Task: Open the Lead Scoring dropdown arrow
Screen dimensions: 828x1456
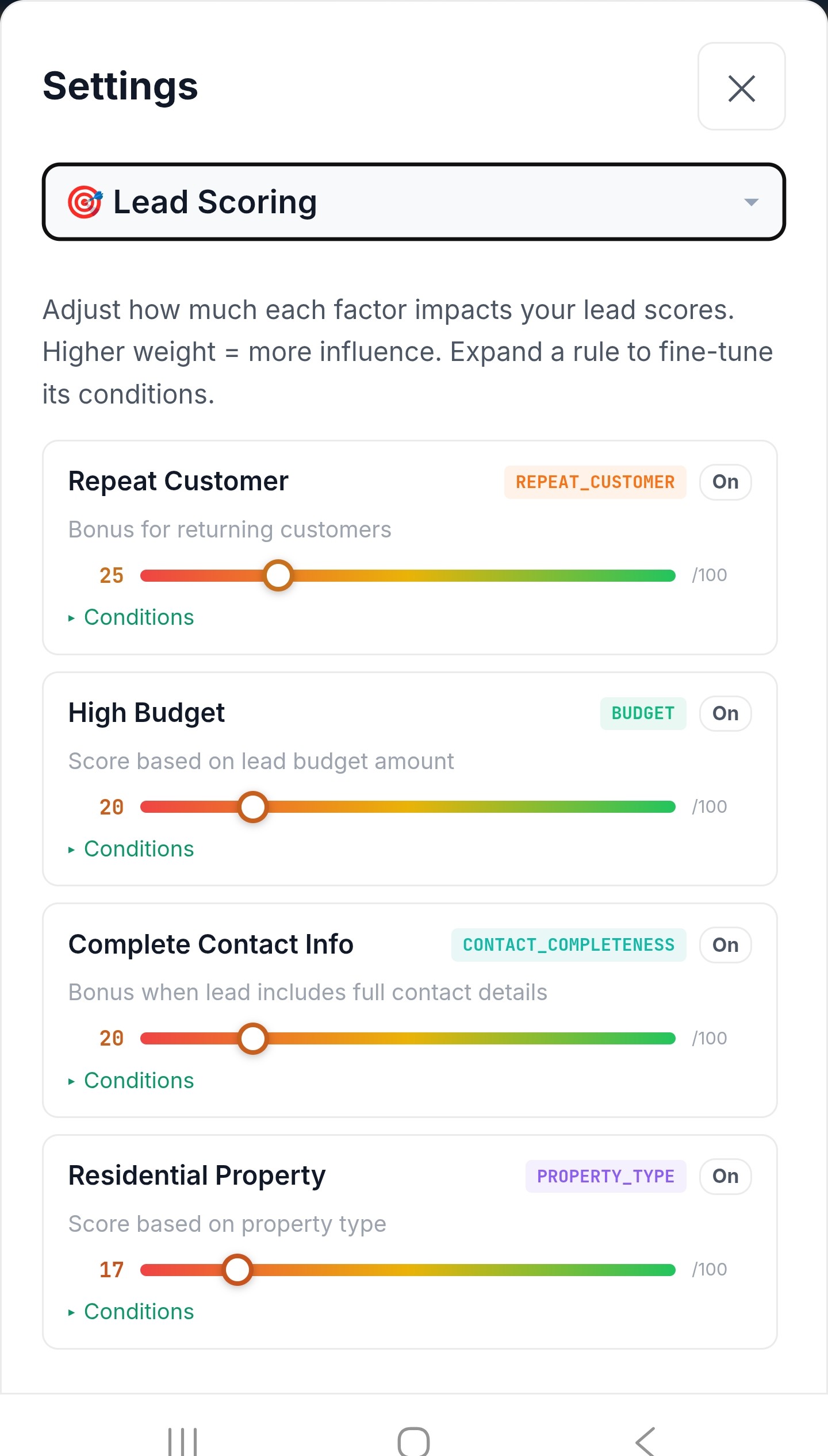Action: (x=750, y=202)
